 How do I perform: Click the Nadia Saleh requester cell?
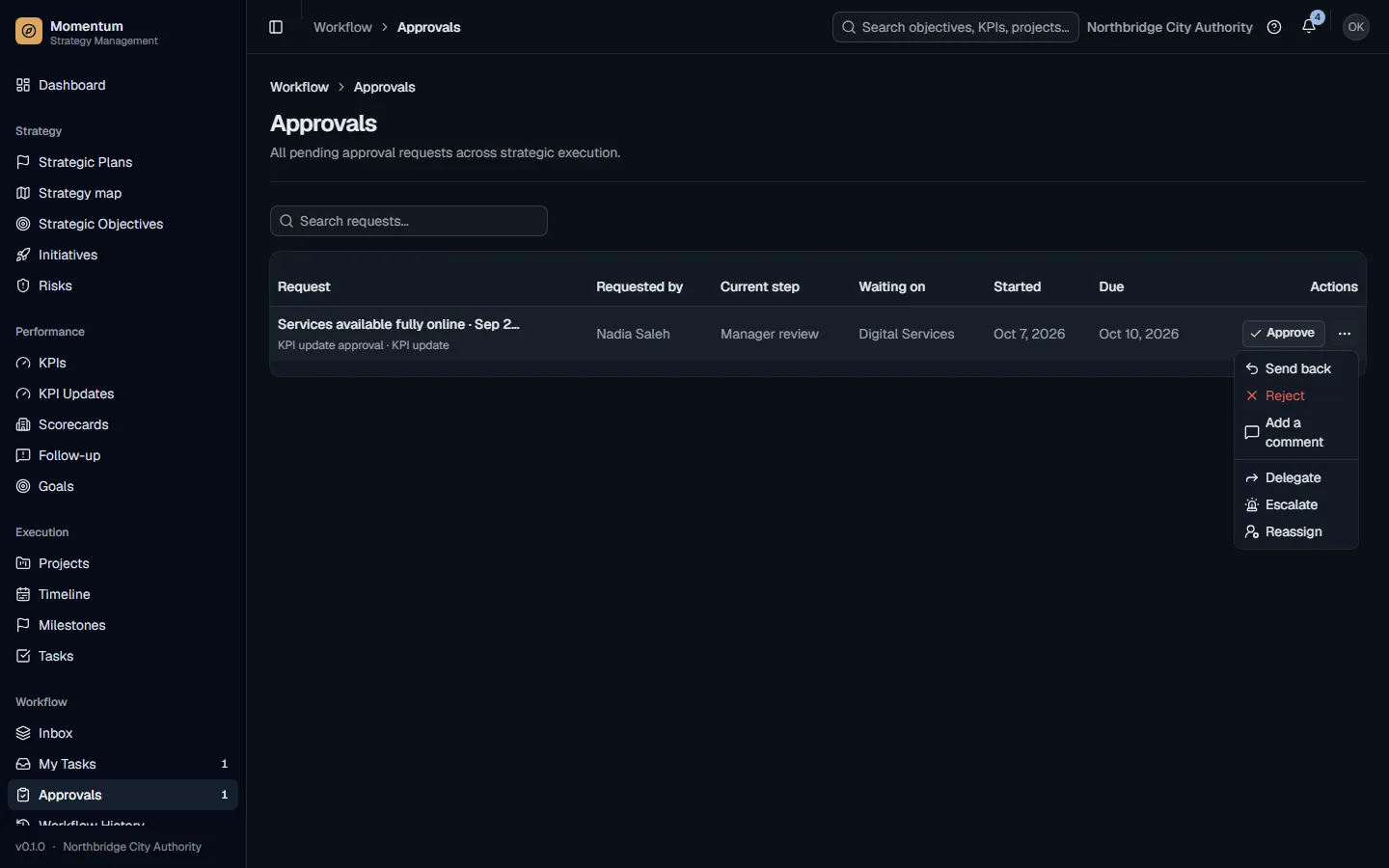[633, 334]
